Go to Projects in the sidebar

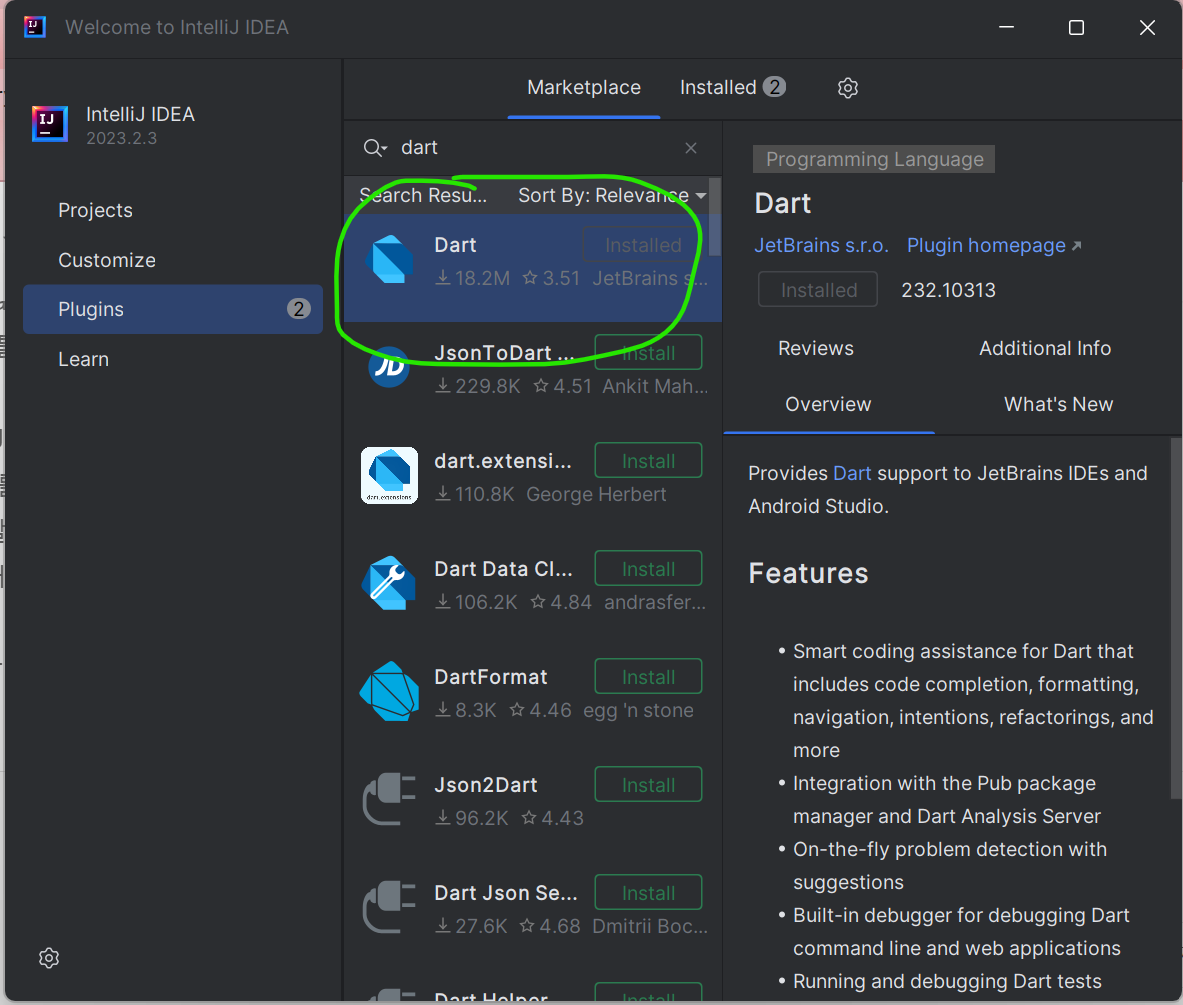click(x=173, y=211)
